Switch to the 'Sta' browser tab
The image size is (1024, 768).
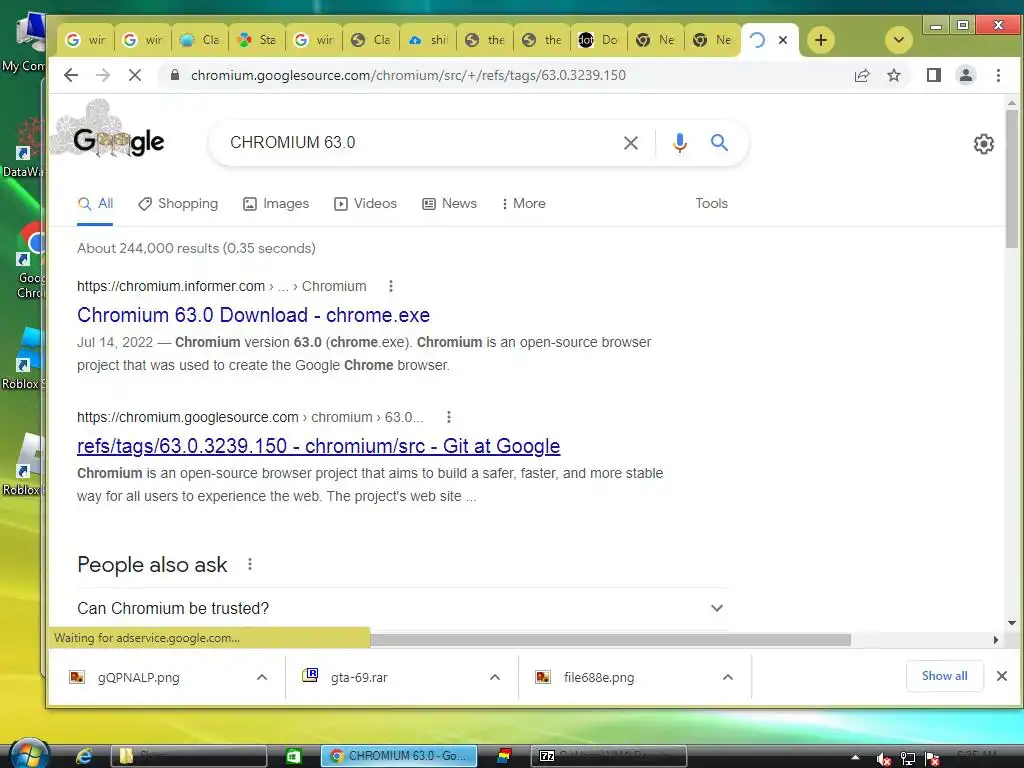(258, 40)
